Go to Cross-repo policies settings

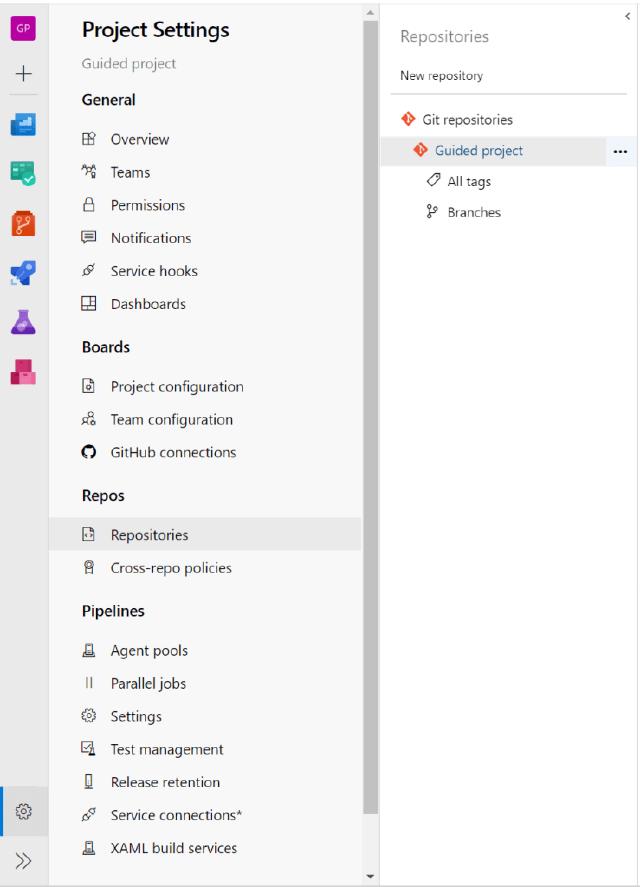point(170,568)
